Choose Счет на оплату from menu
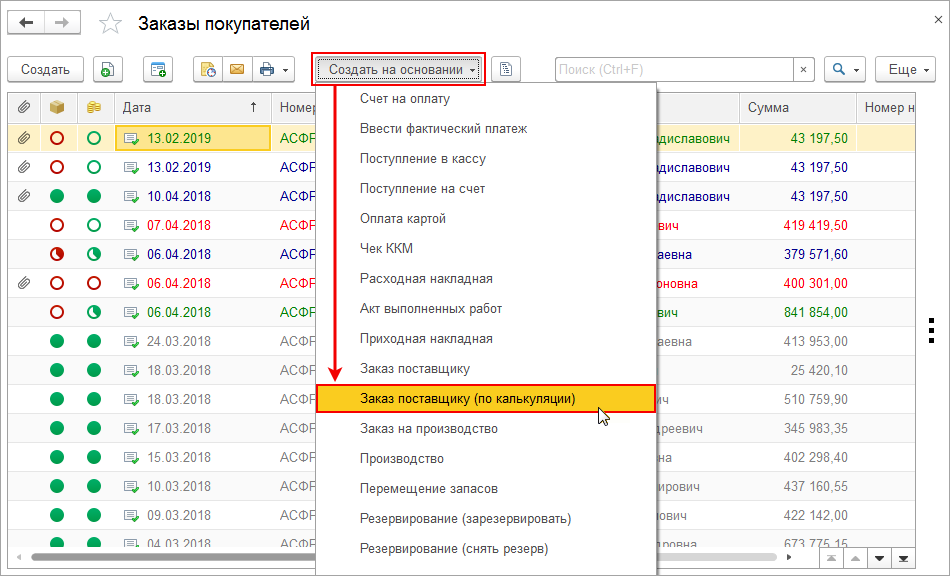Screen dimensions: 950x576 coord(405,99)
